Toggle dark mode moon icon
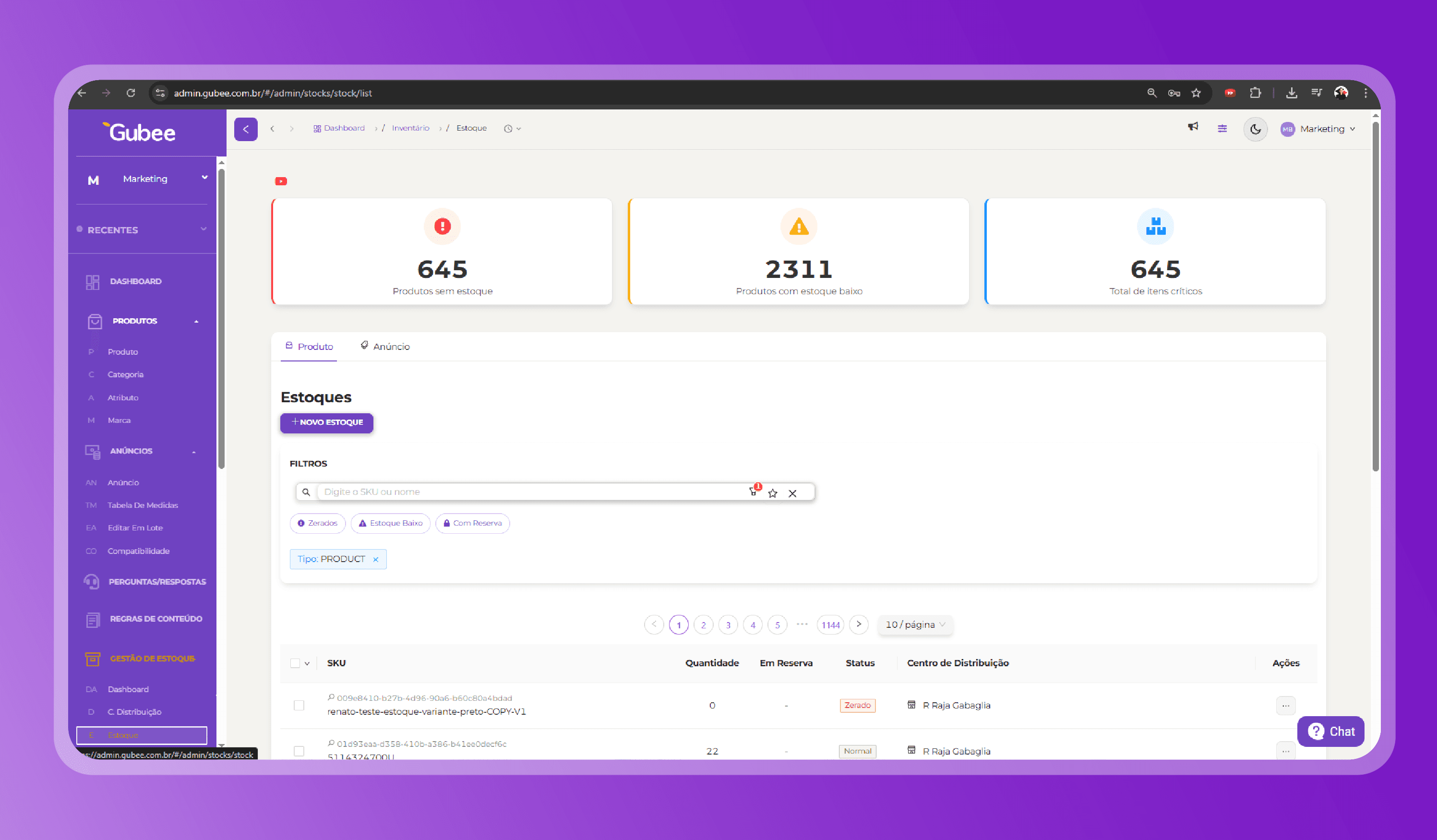Image resolution: width=1437 pixels, height=840 pixels. point(1255,129)
